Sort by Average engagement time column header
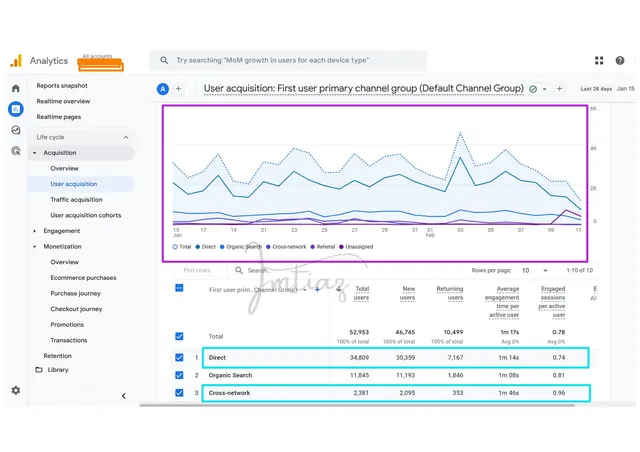Viewport: 640px width, 452px height. [502, 302]
